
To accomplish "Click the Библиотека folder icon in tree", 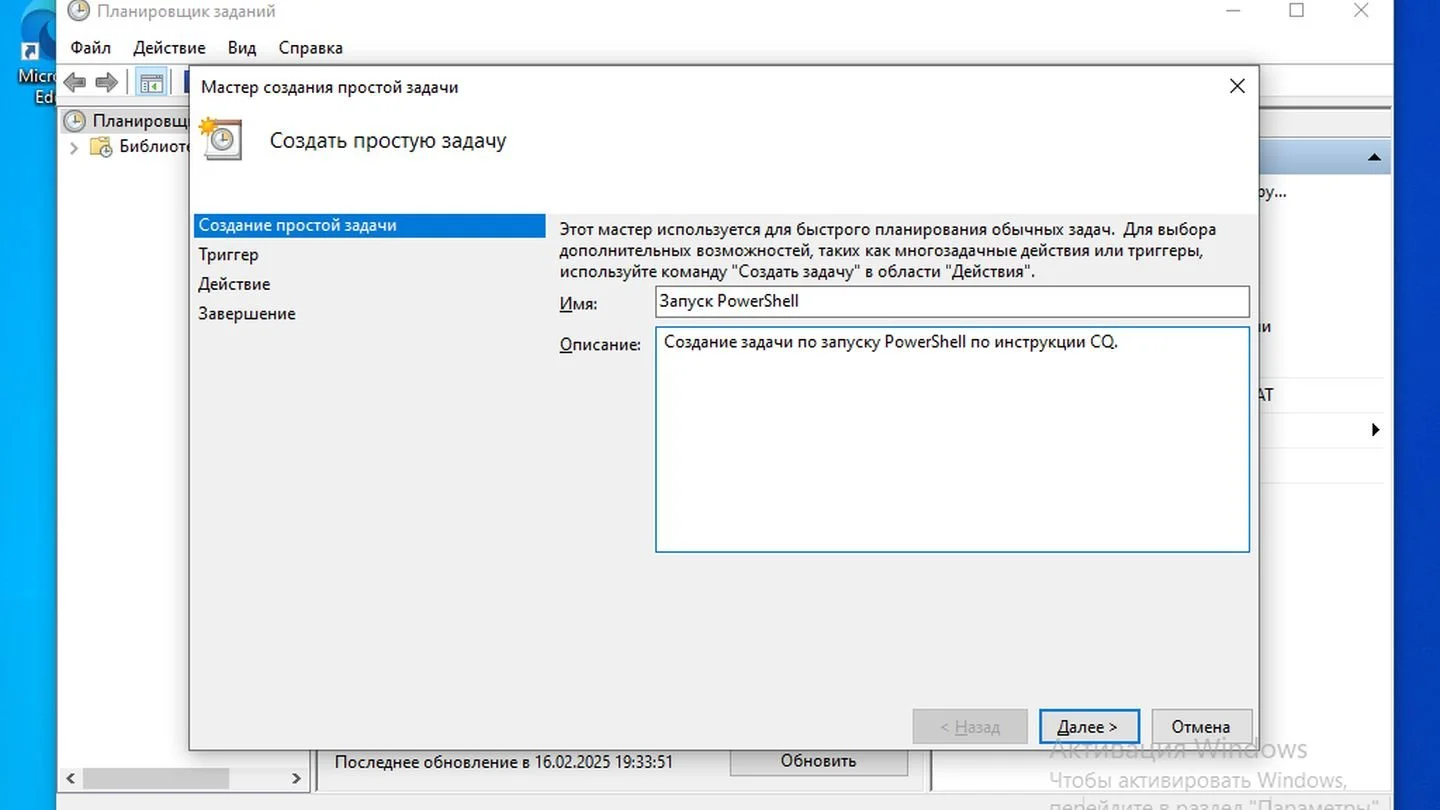I will pyautogui.click(x=101, y=147).
